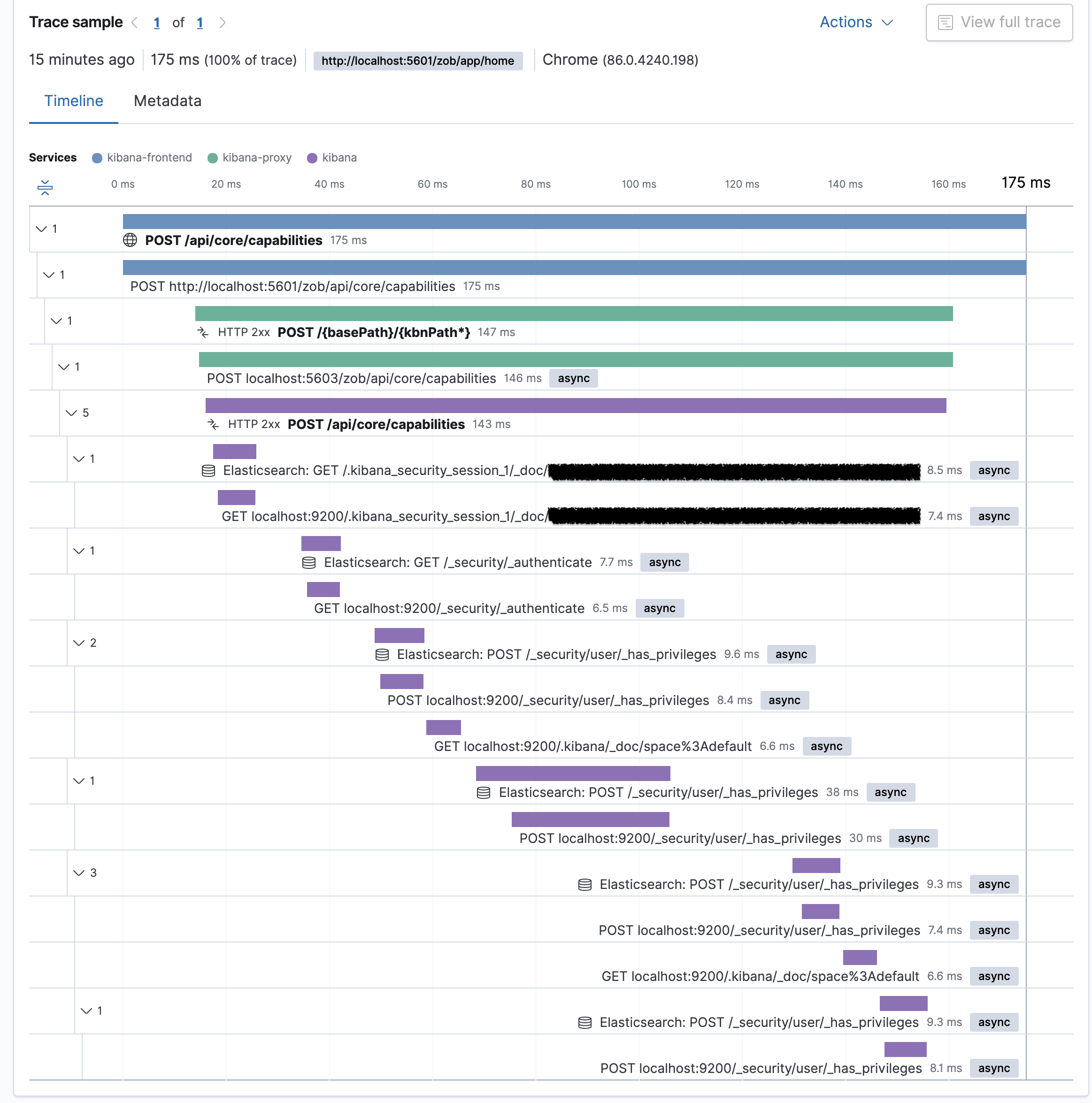The width and height of the screenshot is (1092, 1103).
Task: Click the database icon on Elasticsearch POST /_security/user/_has_privileges
Action: tap(382, 654)
